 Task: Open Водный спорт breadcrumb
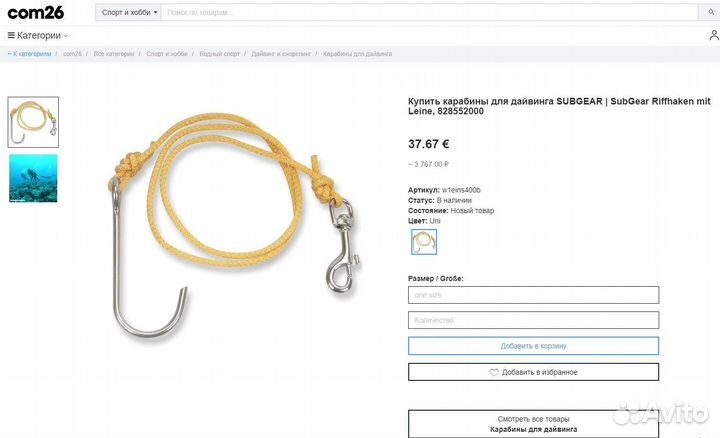click(219, 54)
